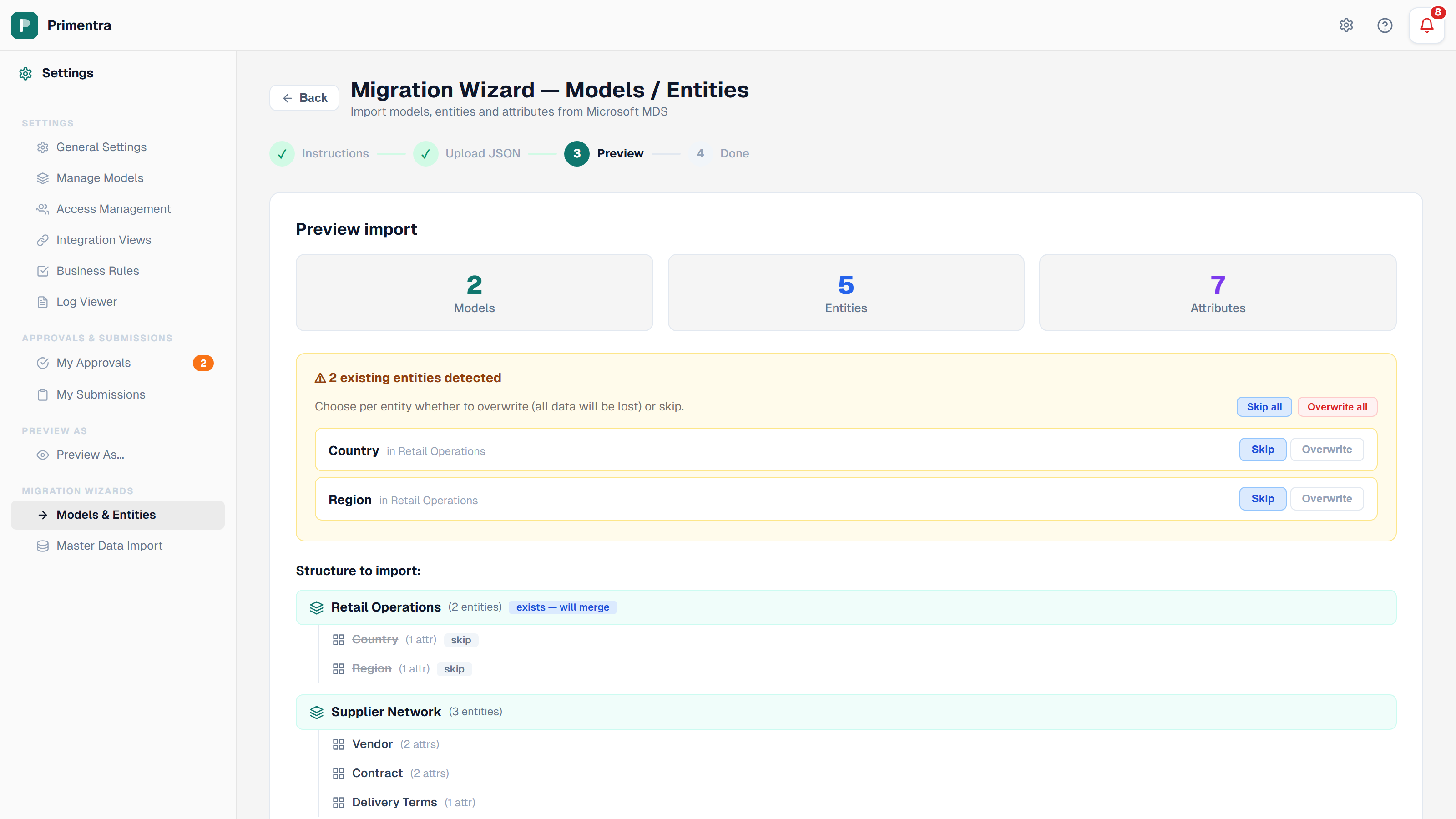
Task: Click the struck-through Region entity grid icon
Action: click(x=339, y=669)
